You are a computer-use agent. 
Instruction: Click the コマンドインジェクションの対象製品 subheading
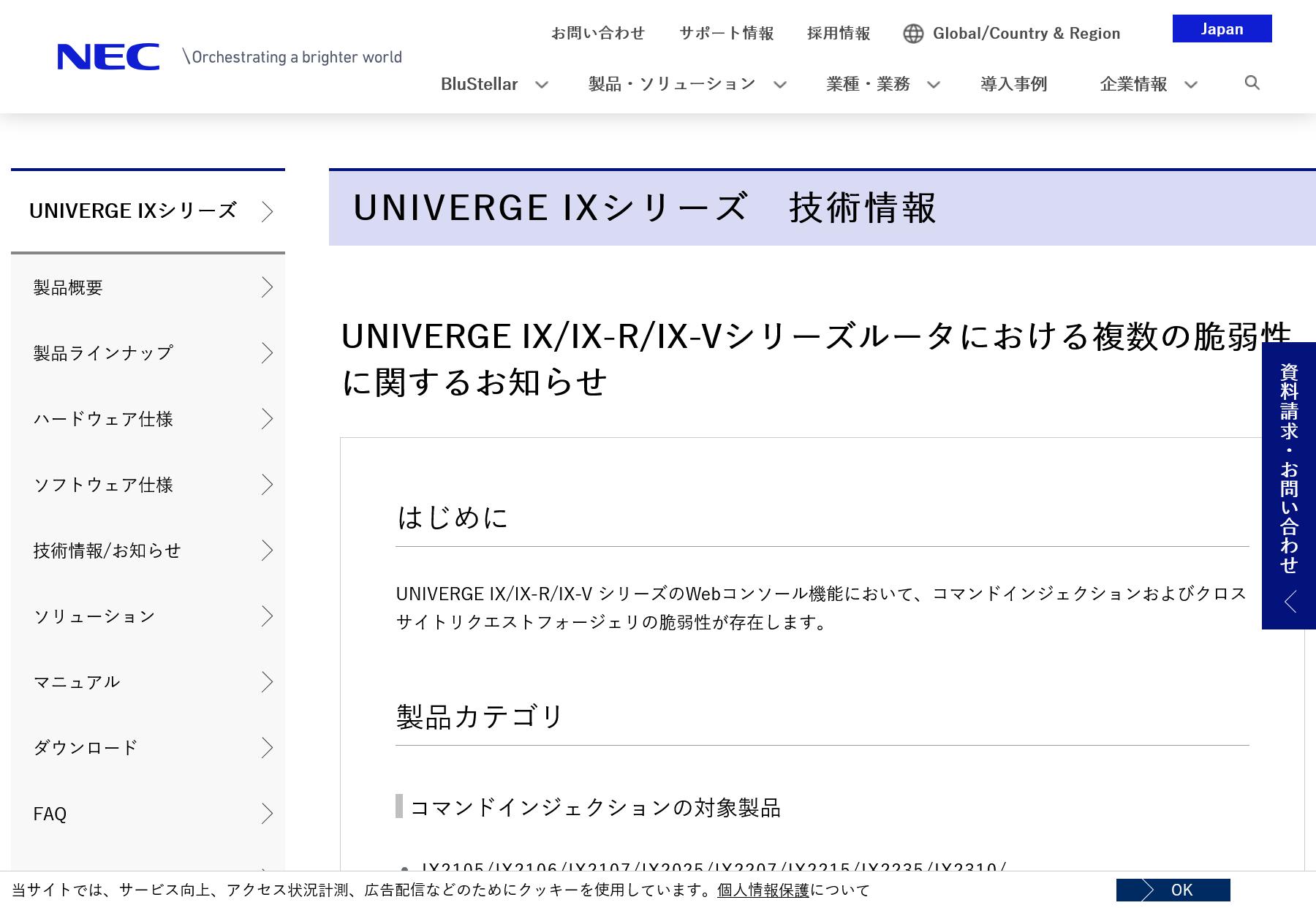[x=595, y=807]
